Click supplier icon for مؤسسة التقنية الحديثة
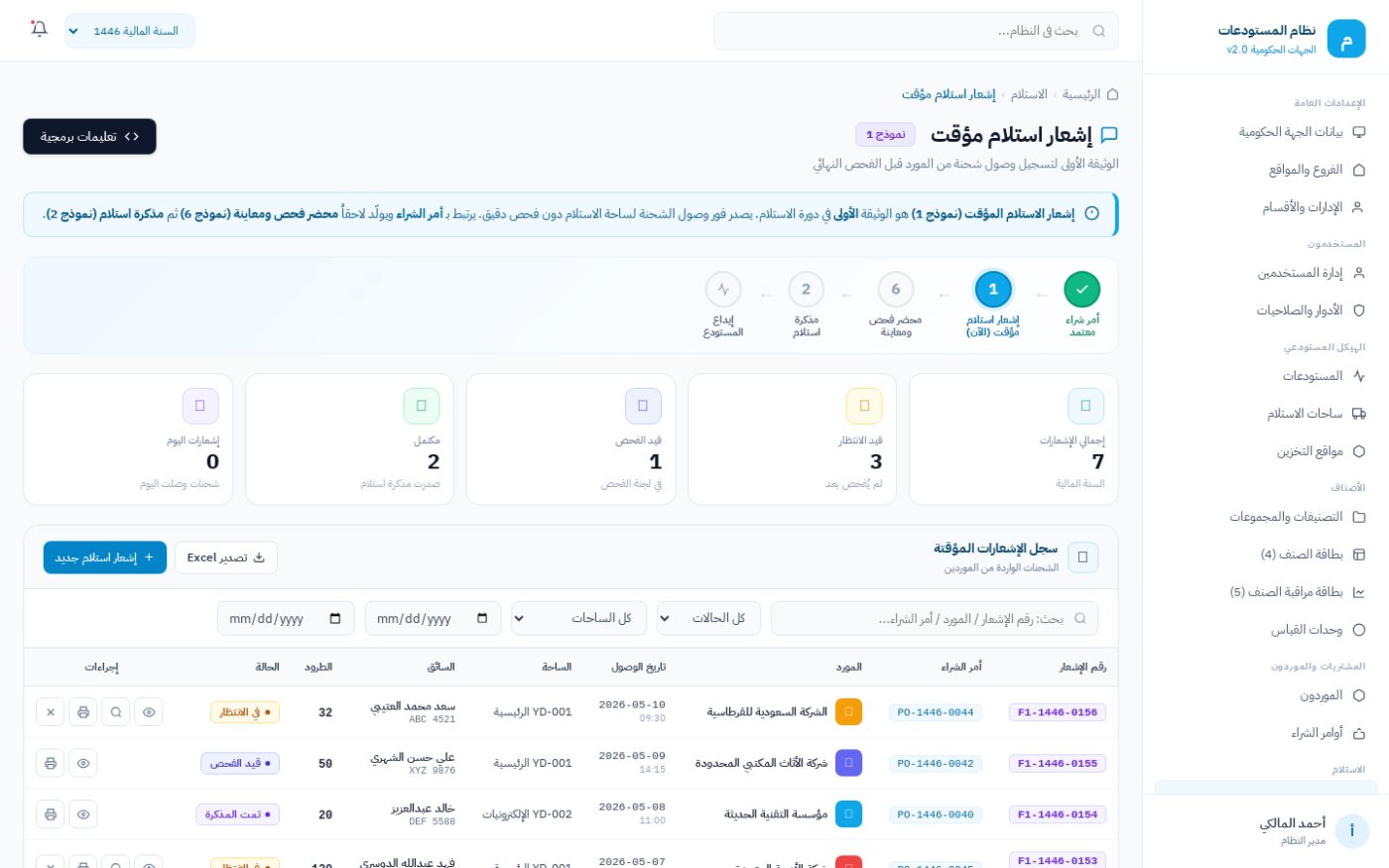The width and height of the screenshot is (1389, 868). coord(848,815)
